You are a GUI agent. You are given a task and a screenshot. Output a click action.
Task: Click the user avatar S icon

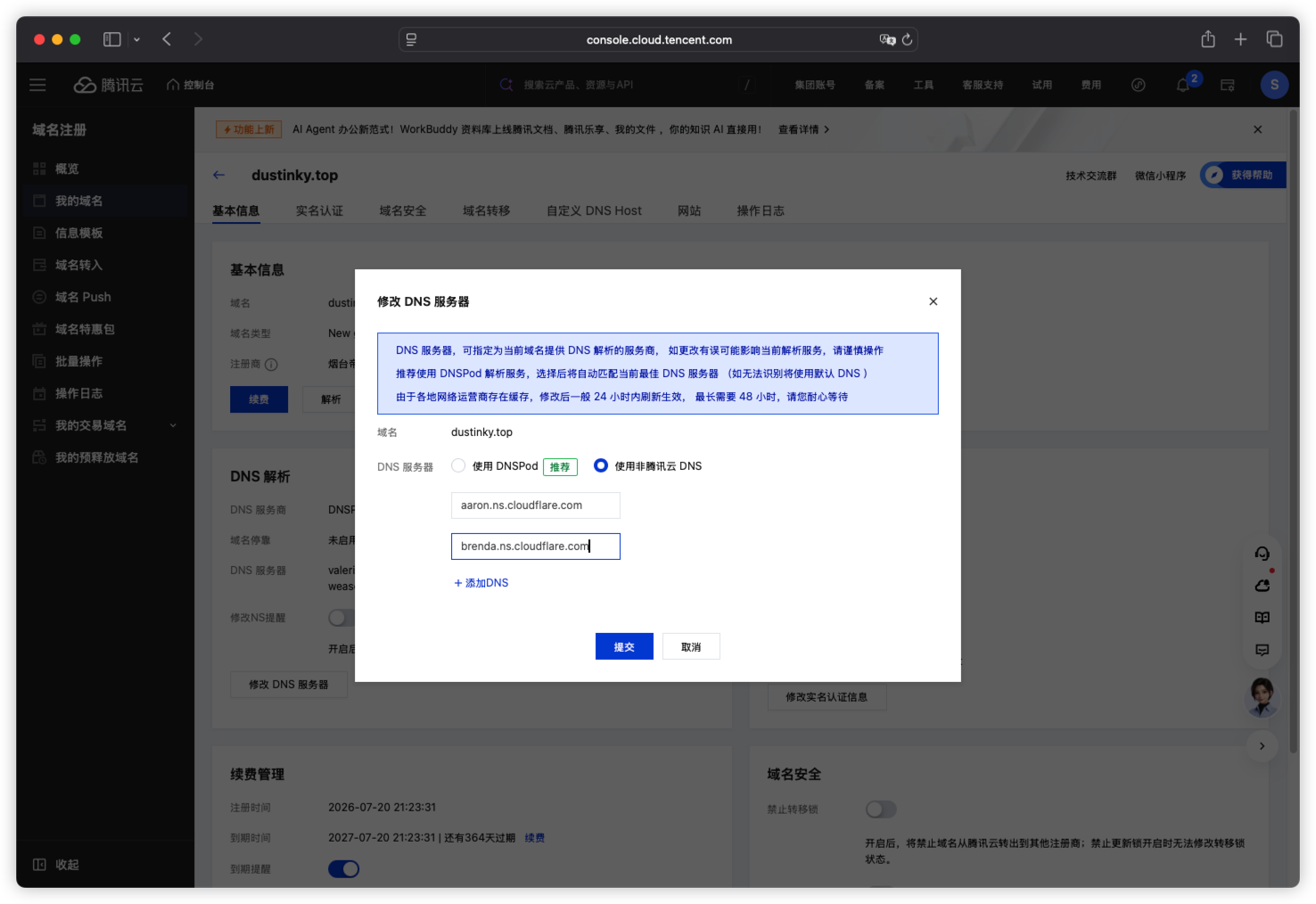coord(1274,85)
